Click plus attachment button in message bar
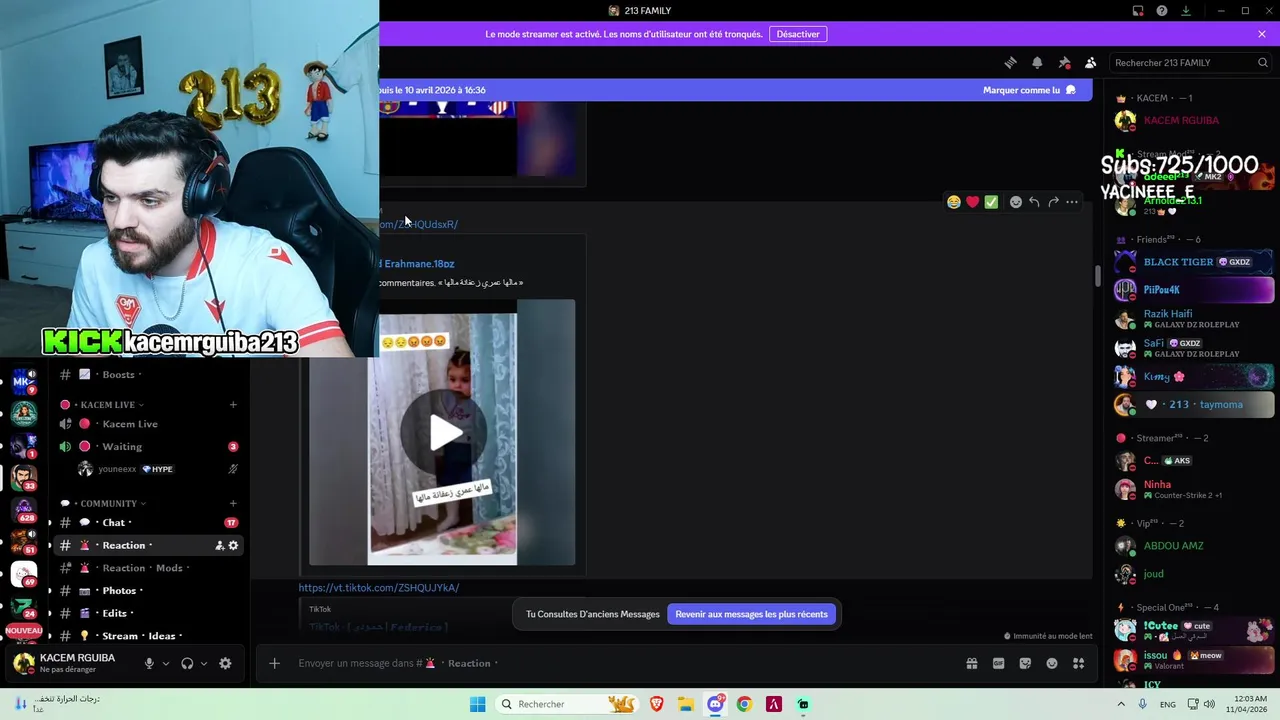 [274, 663]
